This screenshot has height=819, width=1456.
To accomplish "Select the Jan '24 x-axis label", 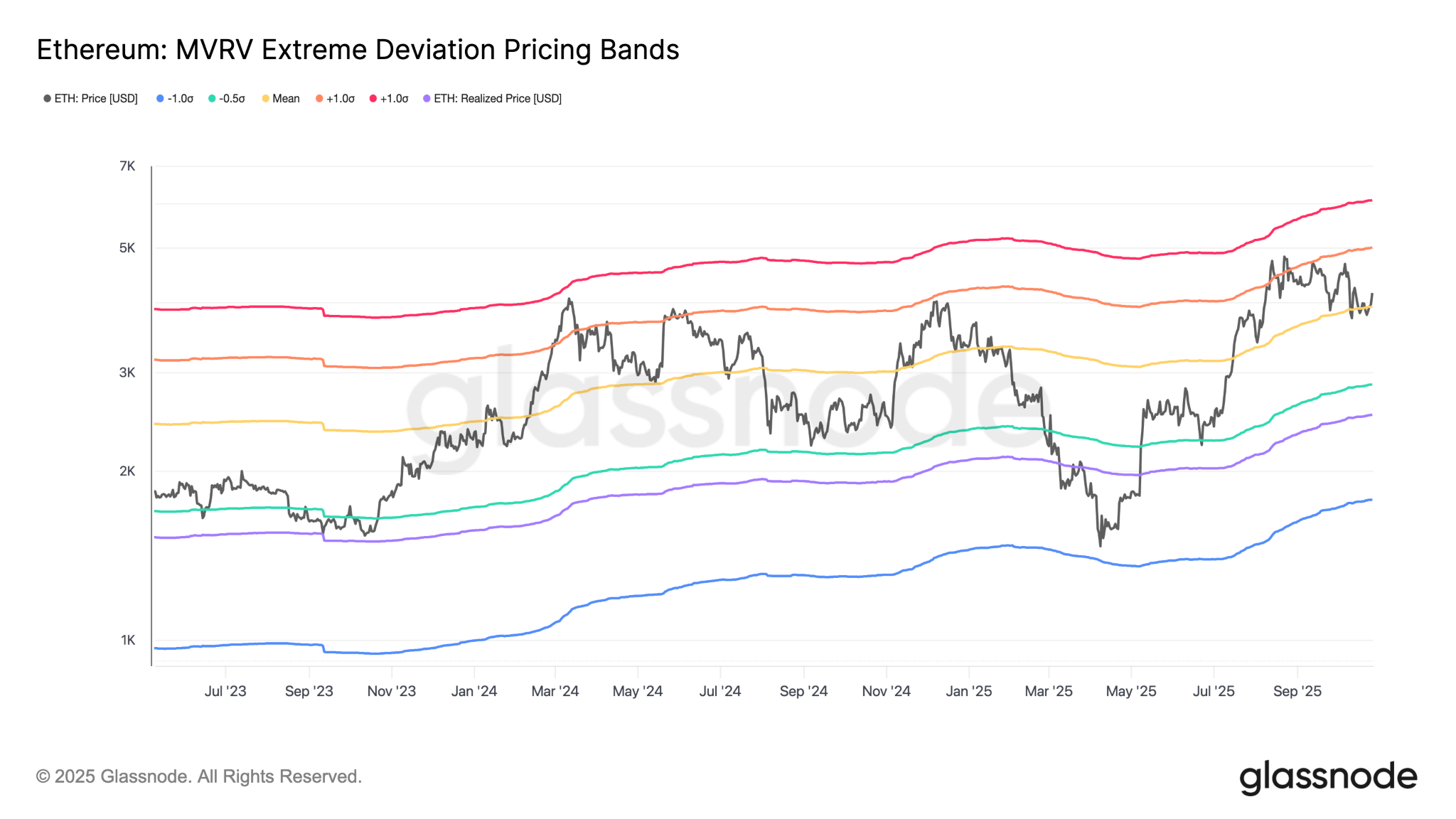I will 474,691.
